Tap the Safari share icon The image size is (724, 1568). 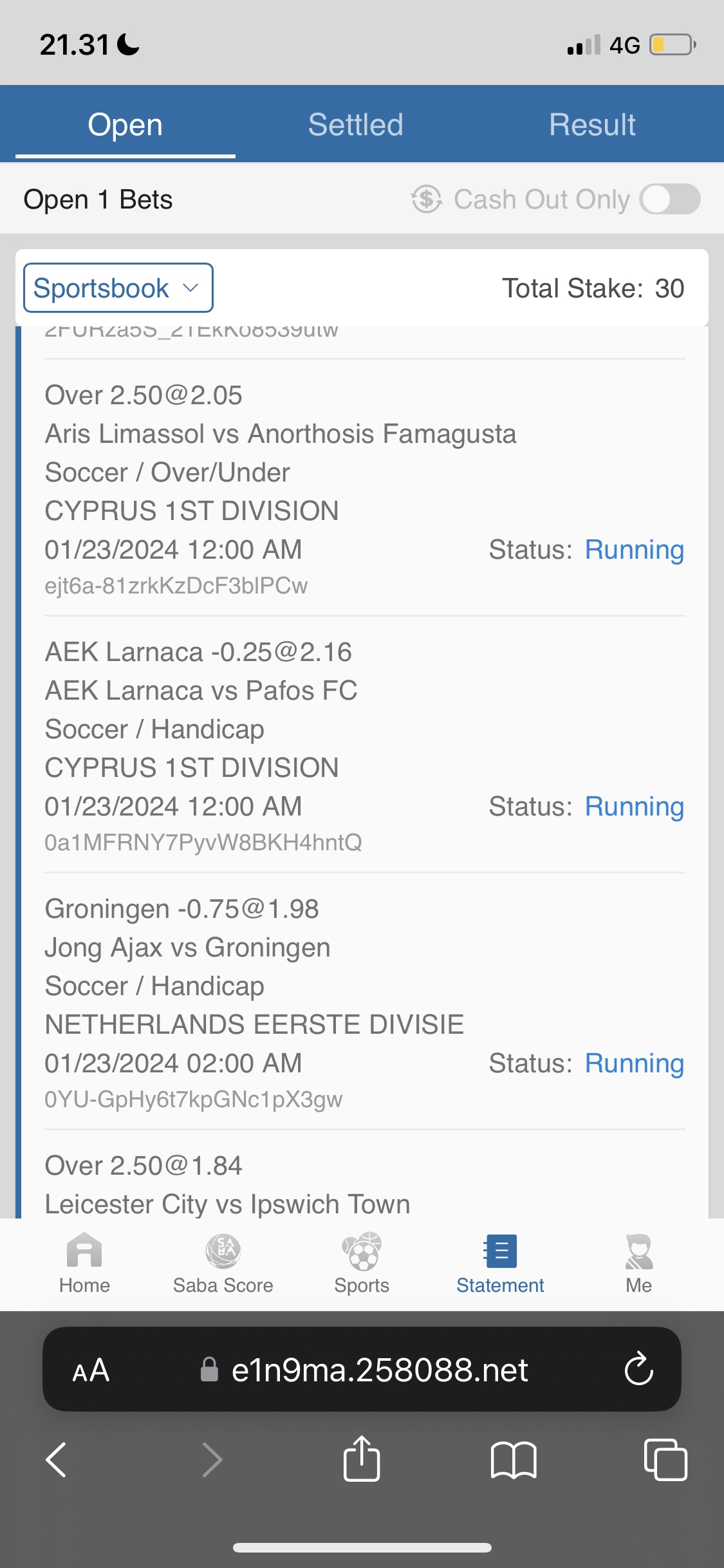(x=362, y=1459)
